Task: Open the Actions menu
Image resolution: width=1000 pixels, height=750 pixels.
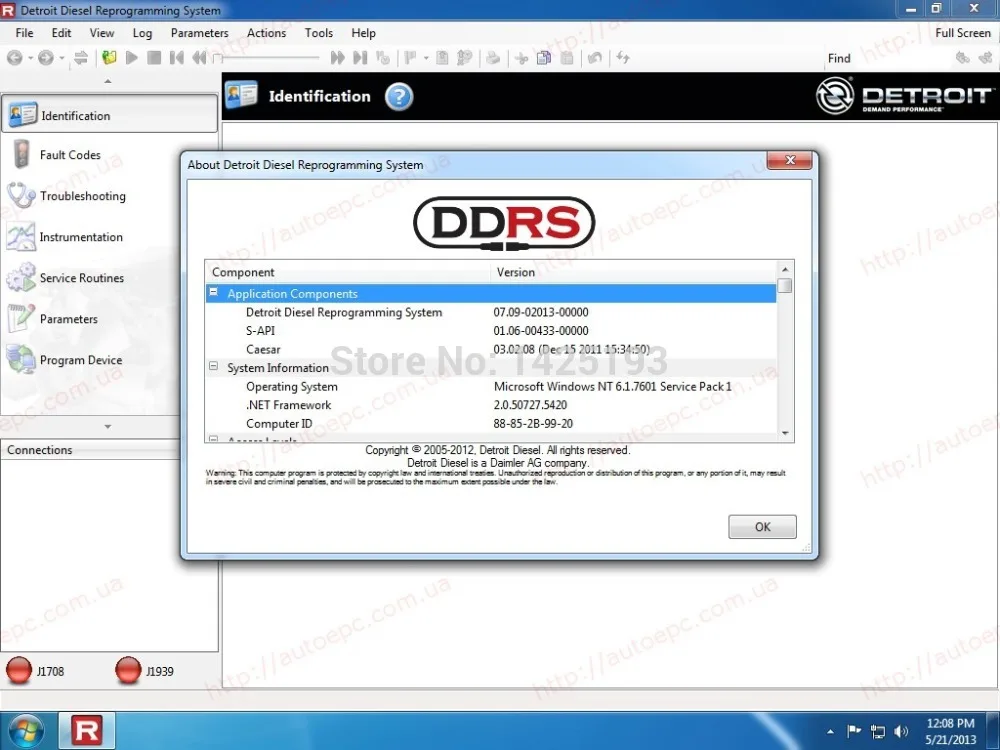Action: pos(267,33)
